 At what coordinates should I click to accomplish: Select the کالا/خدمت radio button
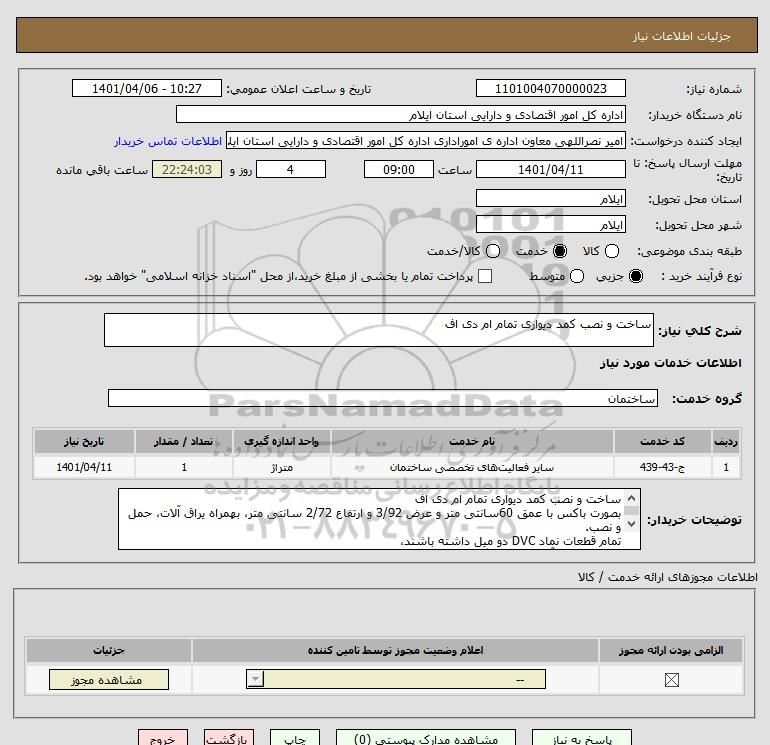493,251
